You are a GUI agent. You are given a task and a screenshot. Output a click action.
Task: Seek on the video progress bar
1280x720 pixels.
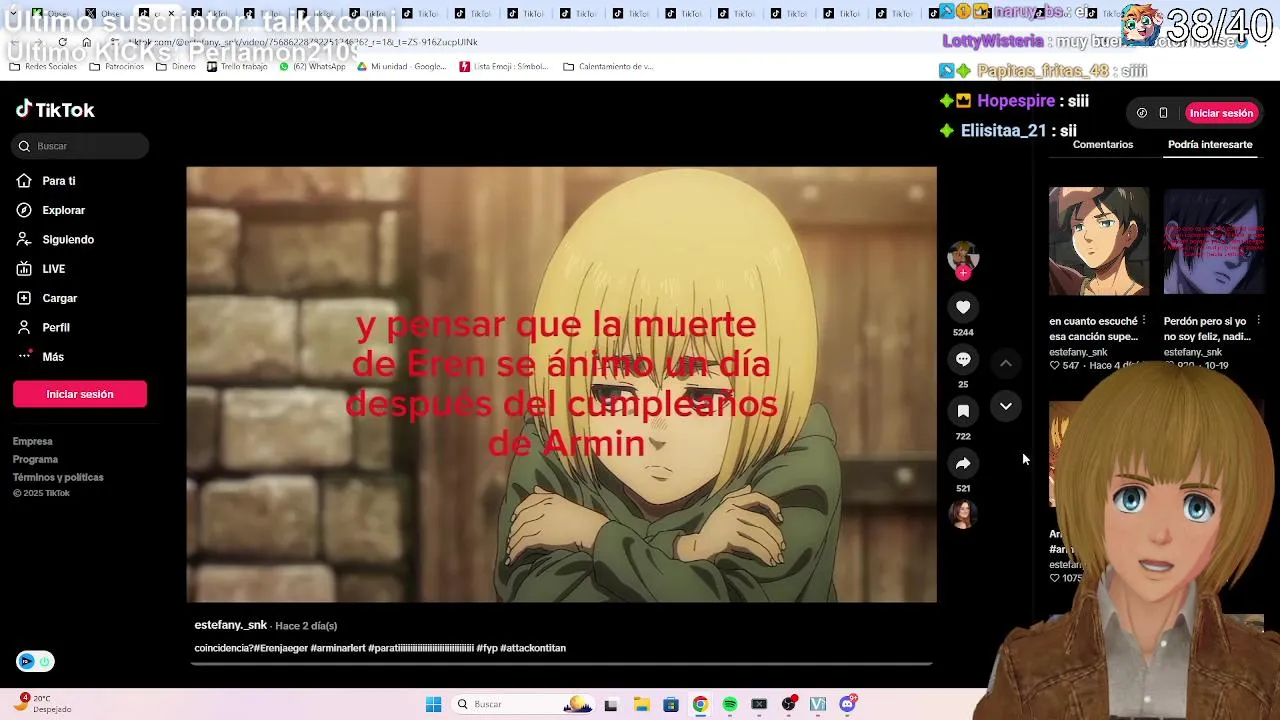562,663
